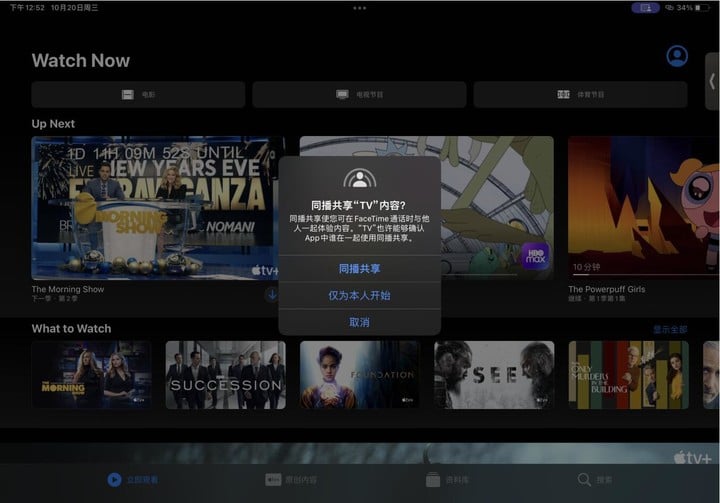Click "The Morning Show" caption under first card
Screen dimensions: 720x503
click(68, 289)
